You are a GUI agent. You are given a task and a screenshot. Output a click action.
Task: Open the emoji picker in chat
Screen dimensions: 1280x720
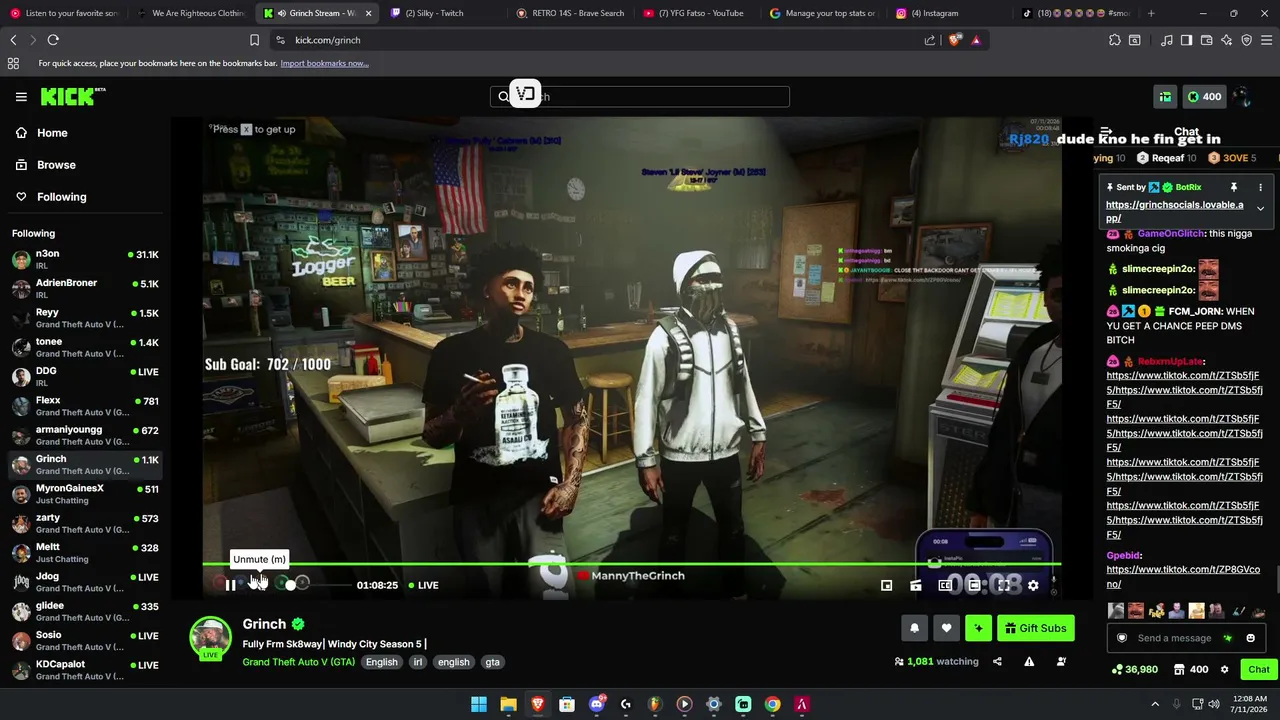1250,638
